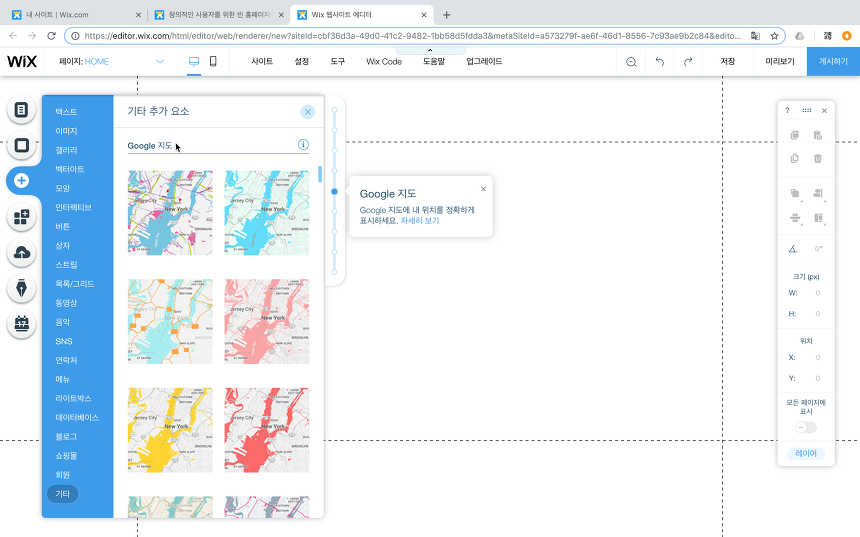Click the delete trash icon in toolbar
This screenshot has height=537, width=860.
[x=818, y=159]
